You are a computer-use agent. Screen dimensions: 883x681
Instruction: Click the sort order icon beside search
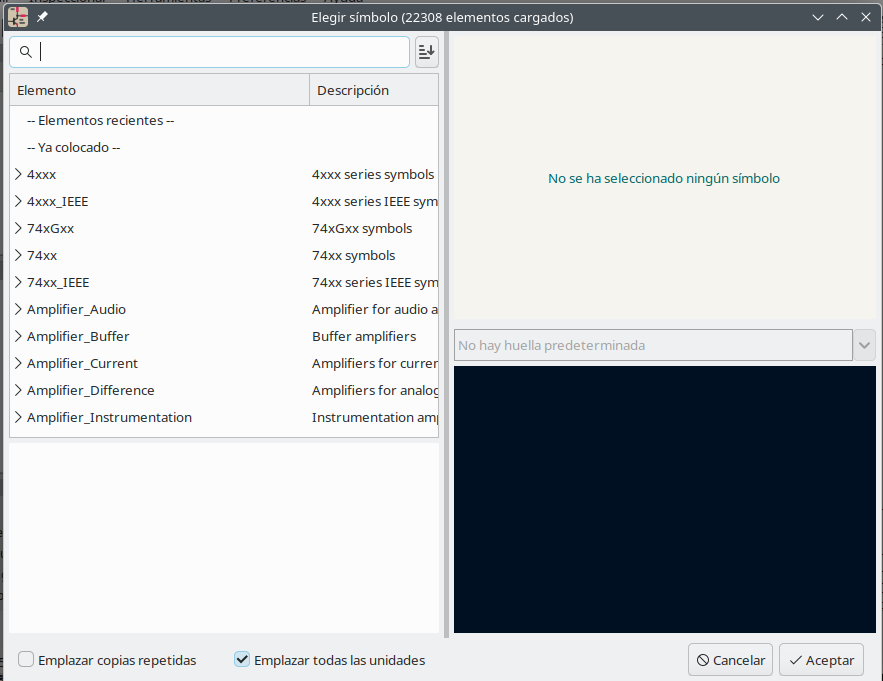(427, 52)
